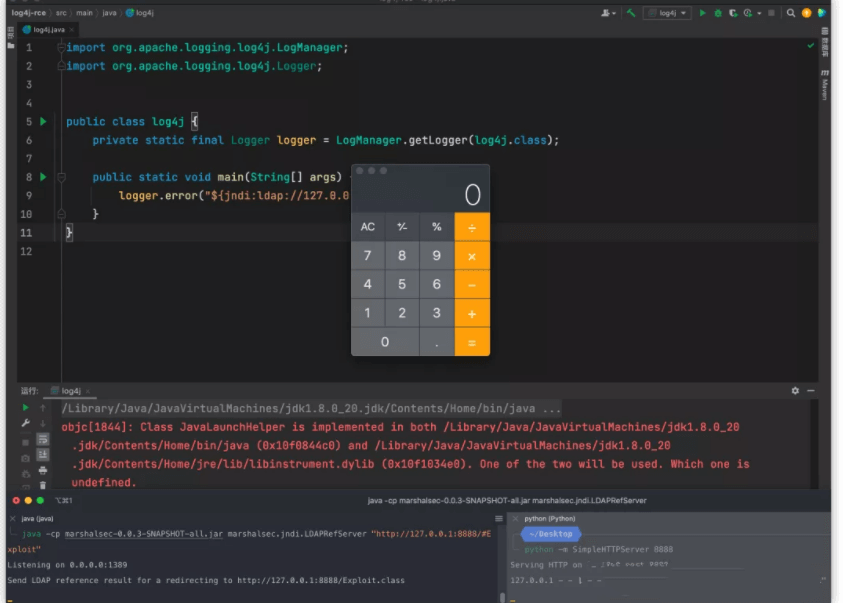The height and width of the screenshot is (603, 843).
Task: Close the log4j.java editor tab
Action: [72, 30]
